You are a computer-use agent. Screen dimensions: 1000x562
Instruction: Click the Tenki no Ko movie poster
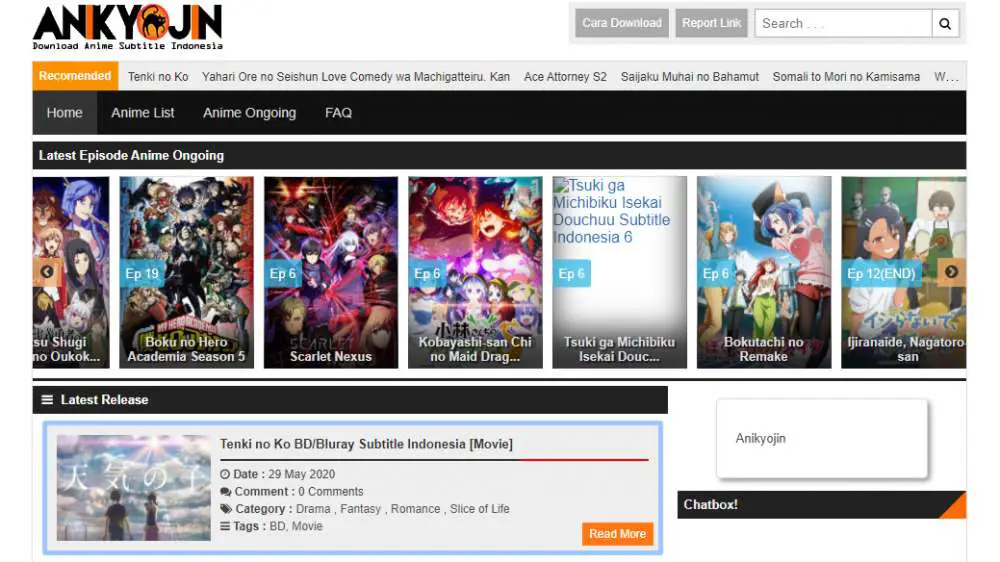click(134, 488)
